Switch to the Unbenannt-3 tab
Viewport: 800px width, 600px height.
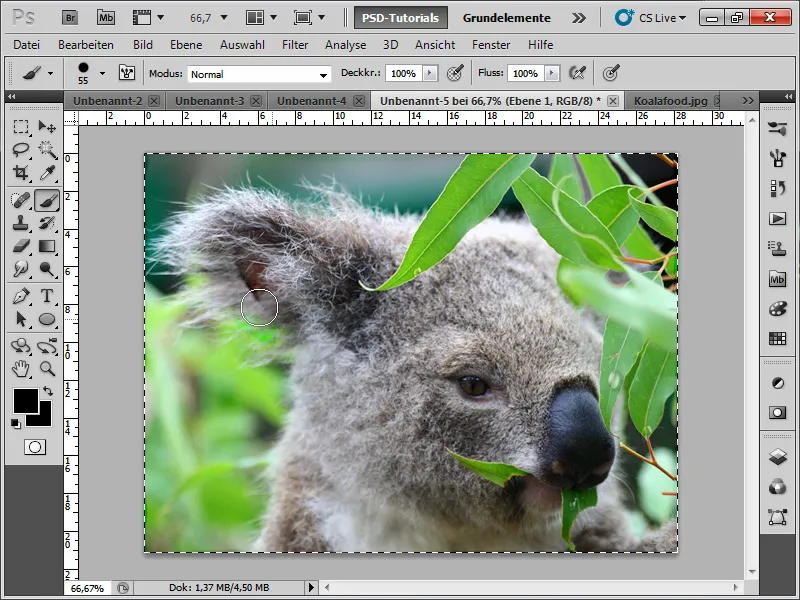[x=209, y=101]
